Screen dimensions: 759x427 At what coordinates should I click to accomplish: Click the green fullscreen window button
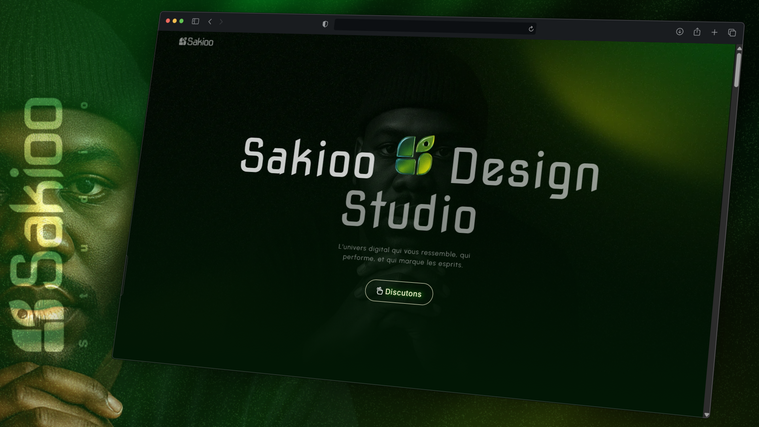coord(181,21)
